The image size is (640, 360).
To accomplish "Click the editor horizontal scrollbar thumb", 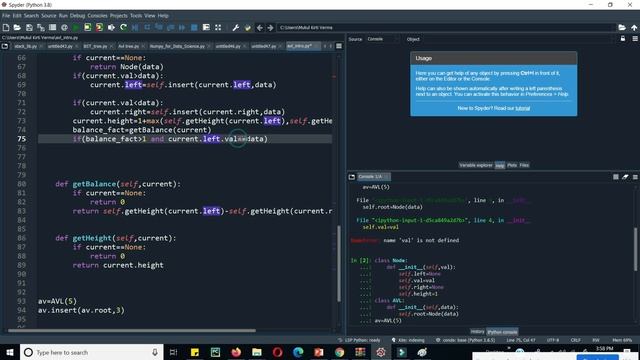I will [x=131, y=331].
